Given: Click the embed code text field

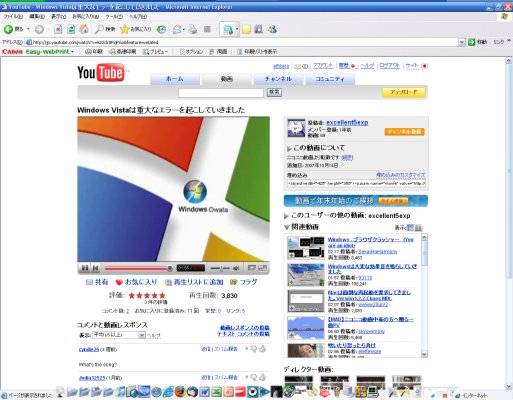Looking at the screenshot, I should pos(356,183).
